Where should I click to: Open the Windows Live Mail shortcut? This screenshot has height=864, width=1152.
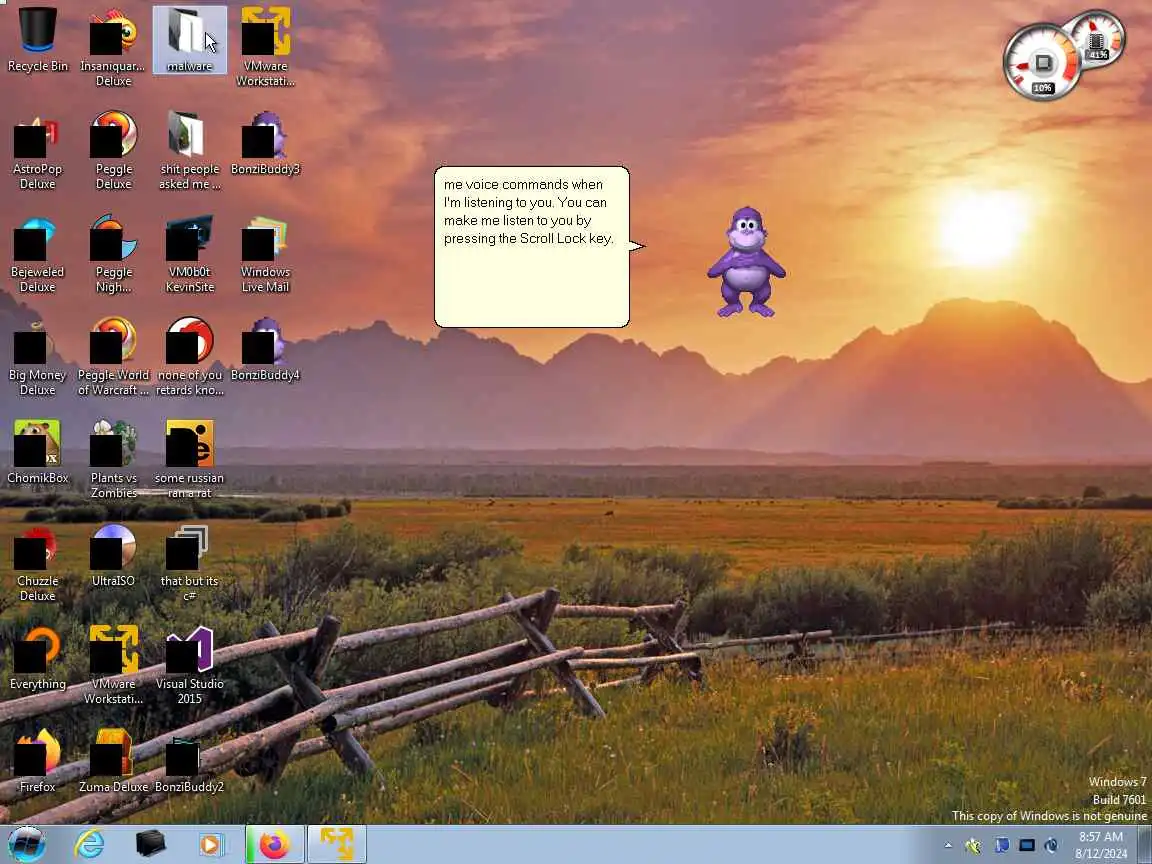[265, 253]
